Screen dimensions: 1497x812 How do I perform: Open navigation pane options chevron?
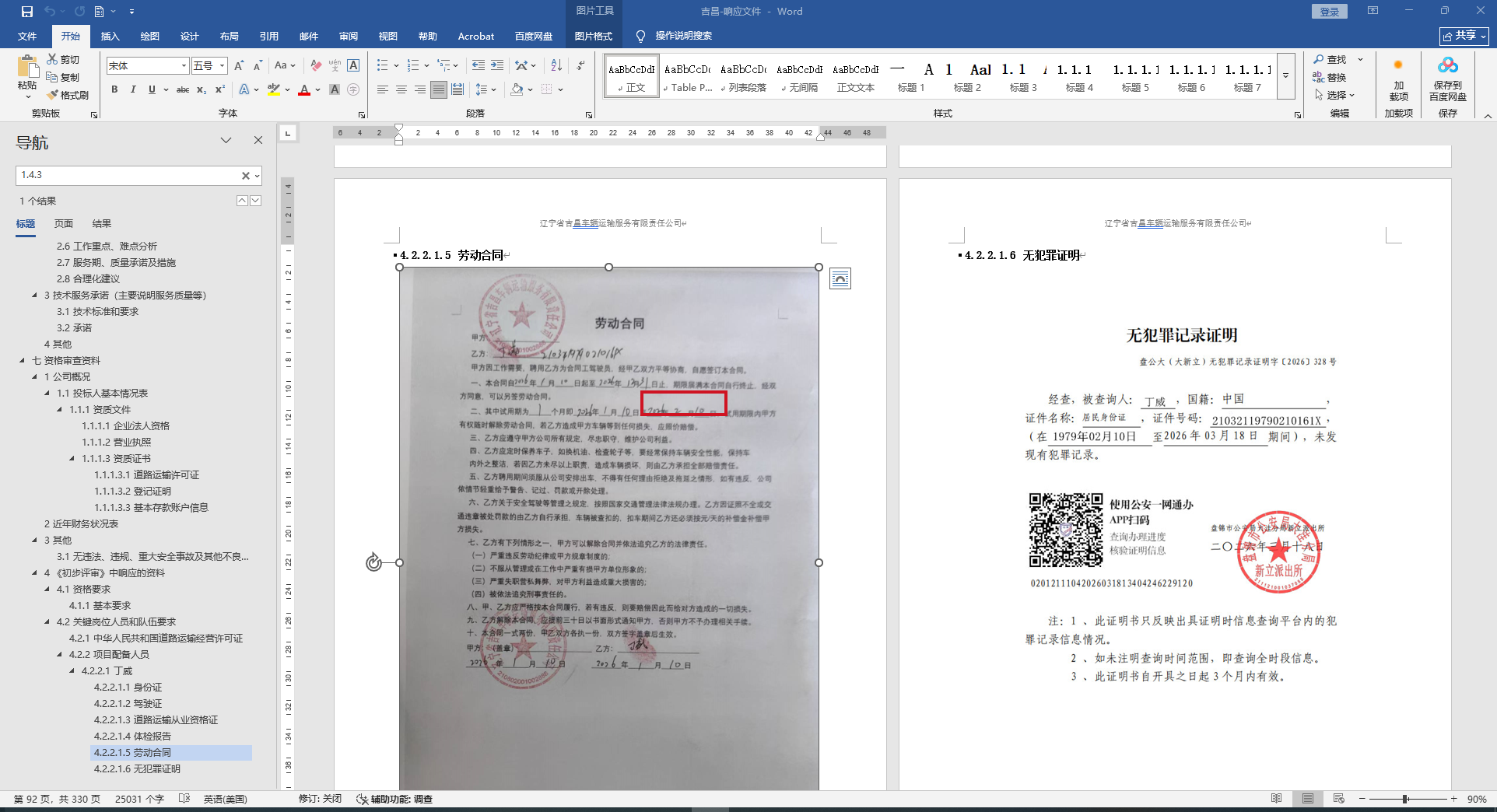click(226, 141)
